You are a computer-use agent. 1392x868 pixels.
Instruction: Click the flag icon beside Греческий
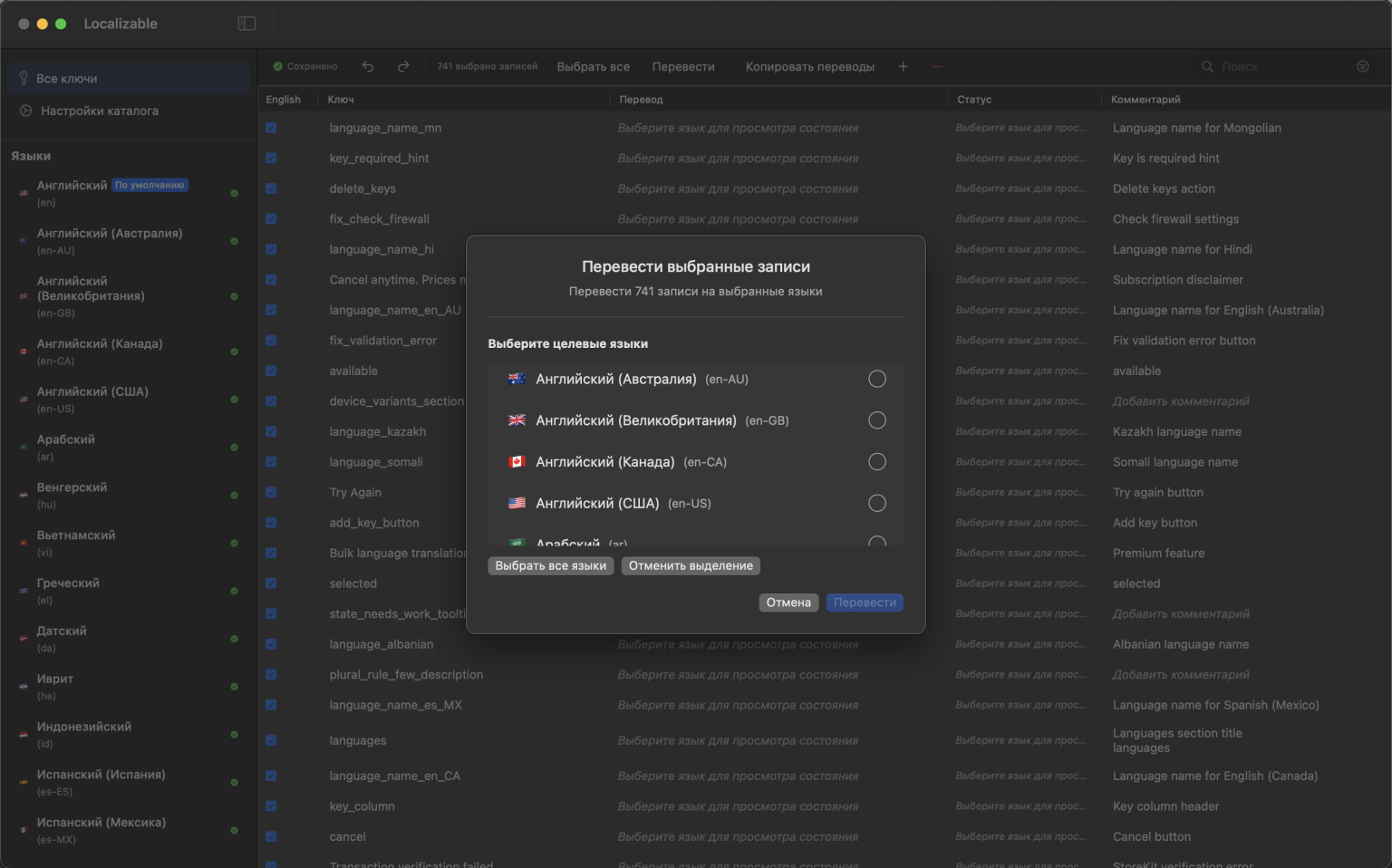pos(24,591)
